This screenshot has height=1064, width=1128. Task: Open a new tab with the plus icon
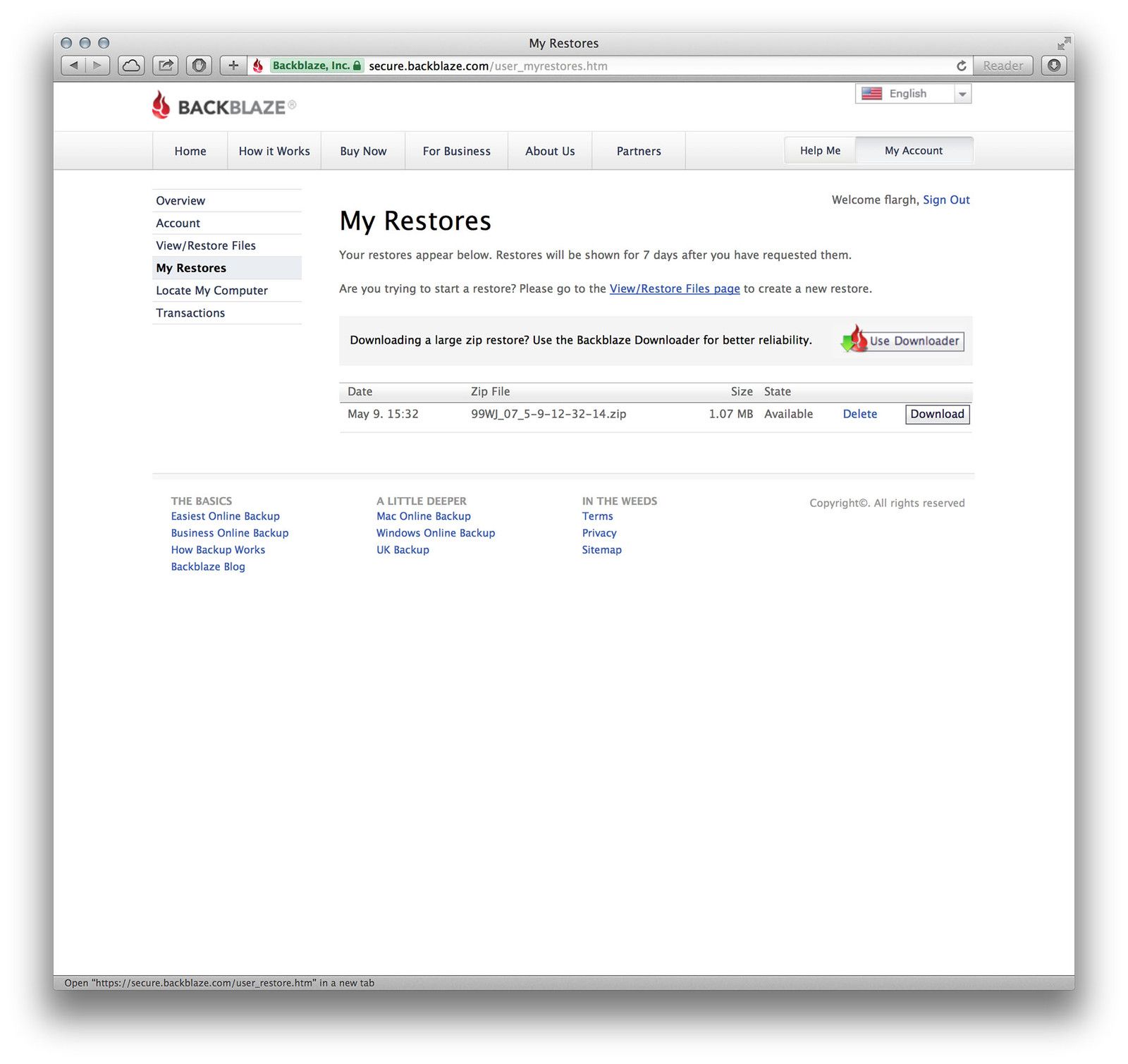point(233,65)
